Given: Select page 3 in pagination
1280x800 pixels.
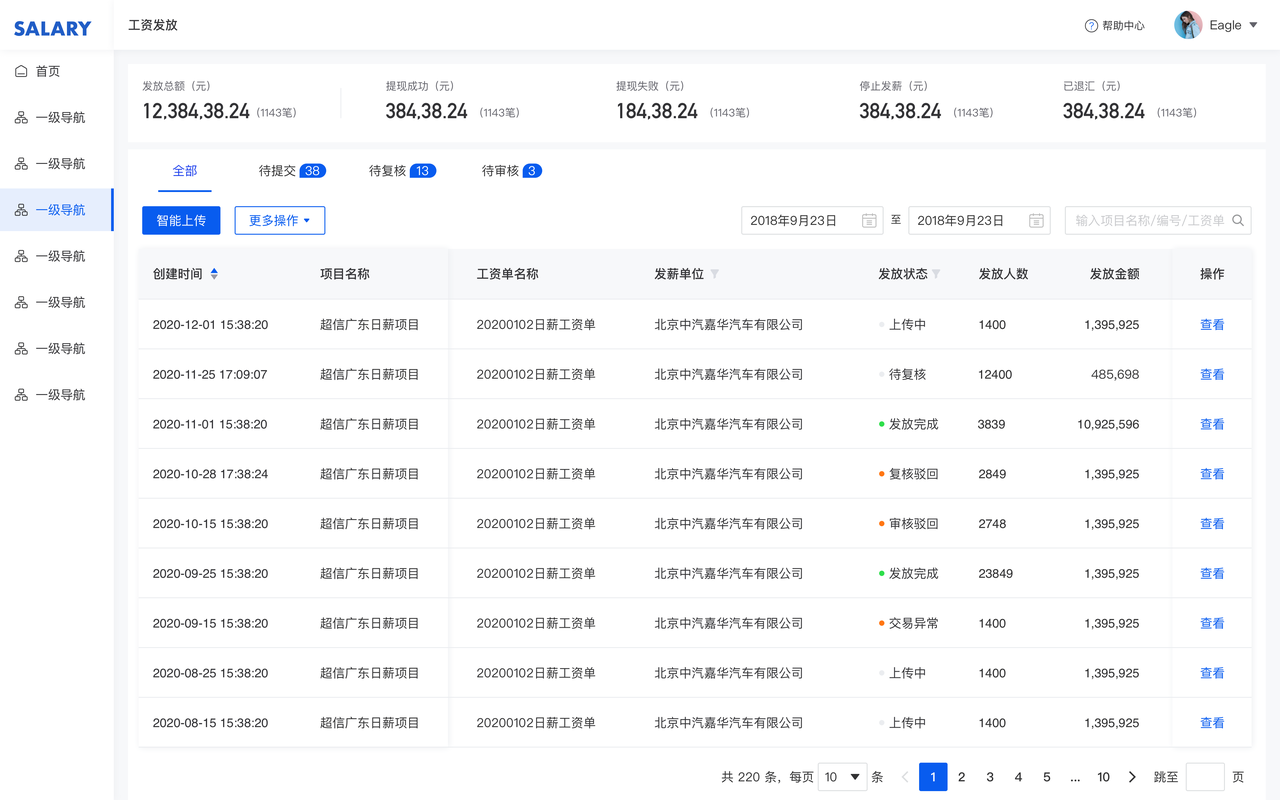Looking at the screenshot, I should [x=990, y=777].
